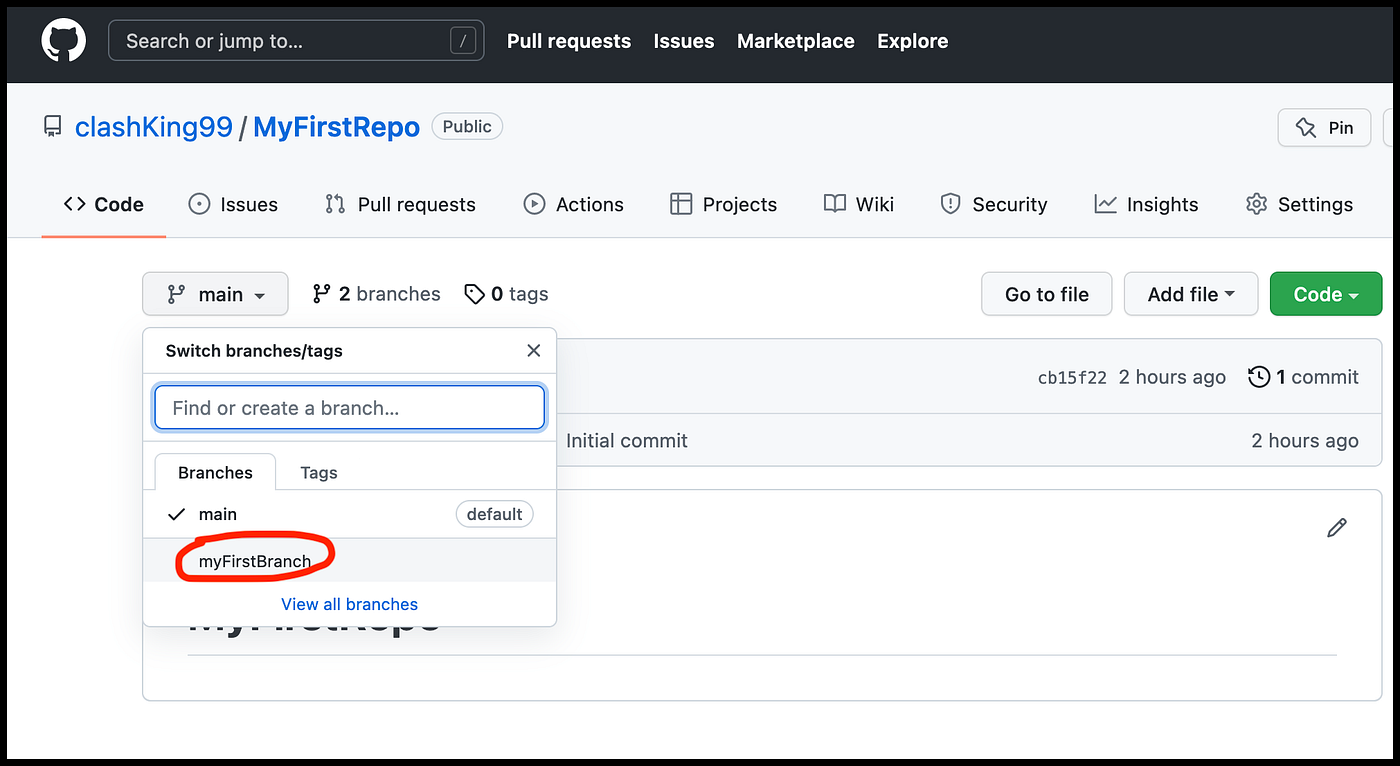1400x766 pixels.
Task: Open the Insights tab
Action: (1146, 204)
